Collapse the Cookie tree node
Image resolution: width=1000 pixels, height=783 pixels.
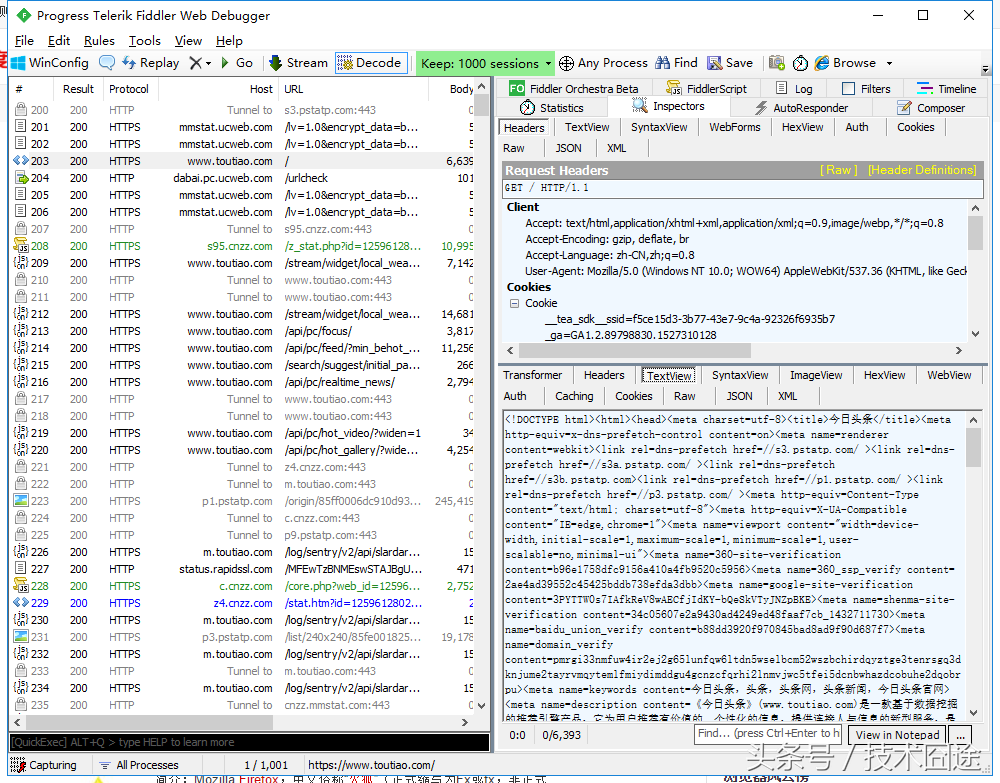(514, 304)
